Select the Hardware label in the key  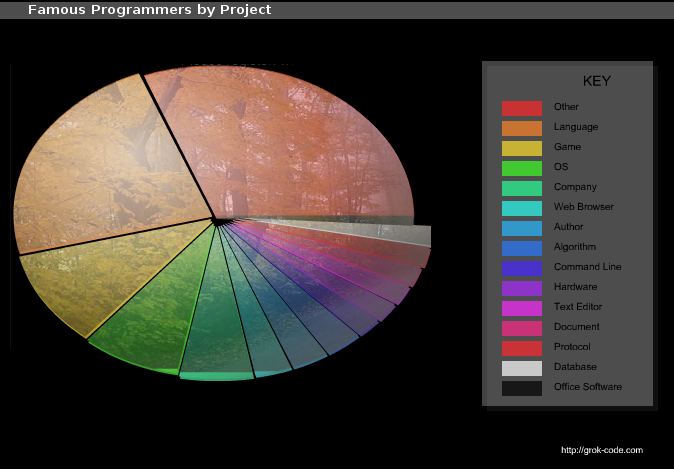(576, 287)
